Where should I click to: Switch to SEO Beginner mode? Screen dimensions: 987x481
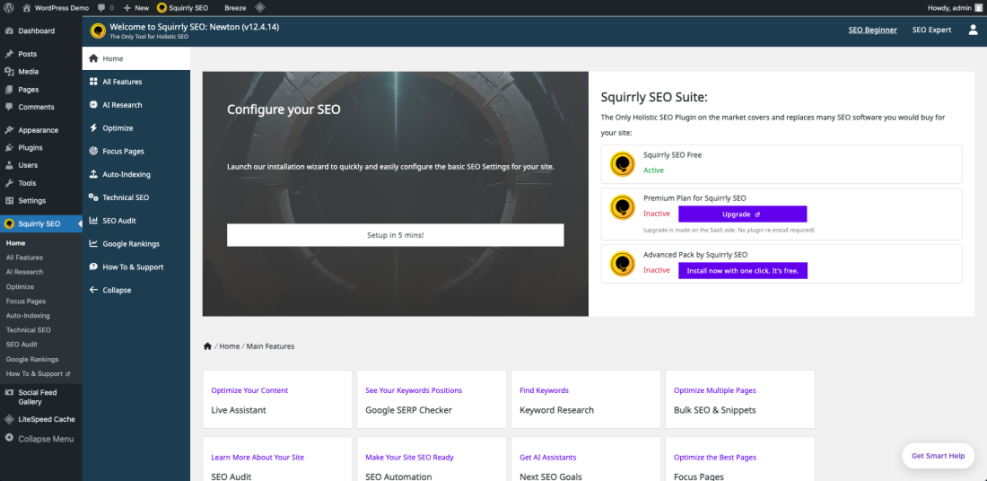[872, 30]
